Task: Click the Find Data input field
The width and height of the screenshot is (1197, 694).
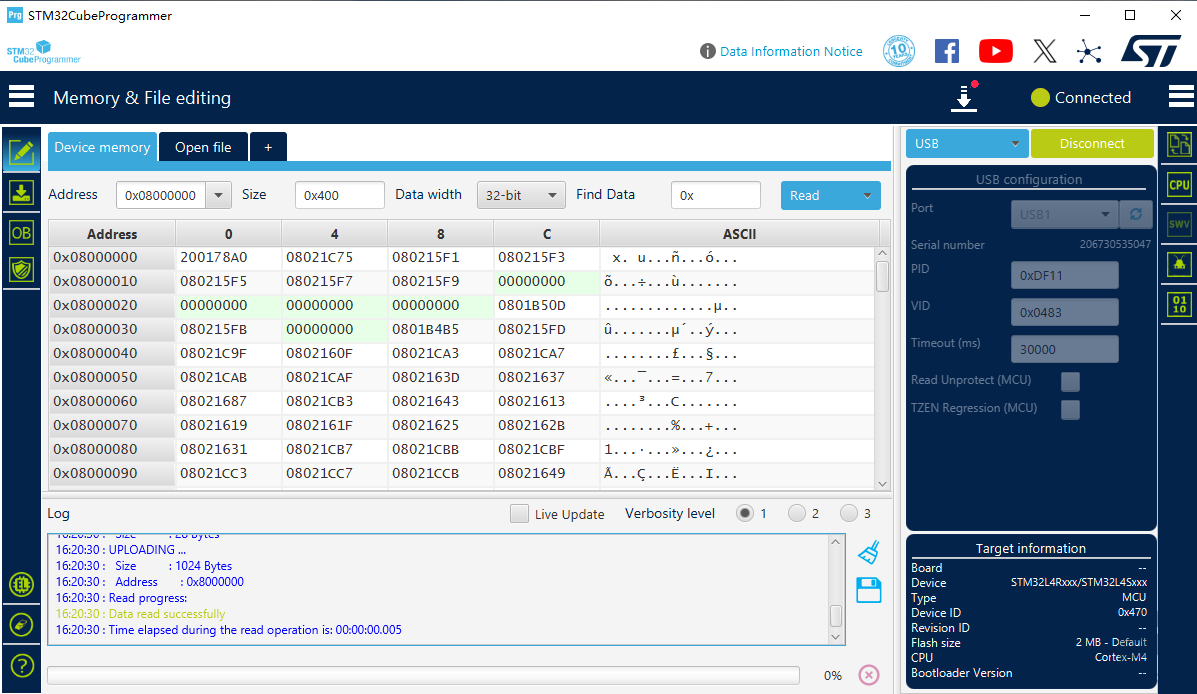Action: [x=715, y=195]
